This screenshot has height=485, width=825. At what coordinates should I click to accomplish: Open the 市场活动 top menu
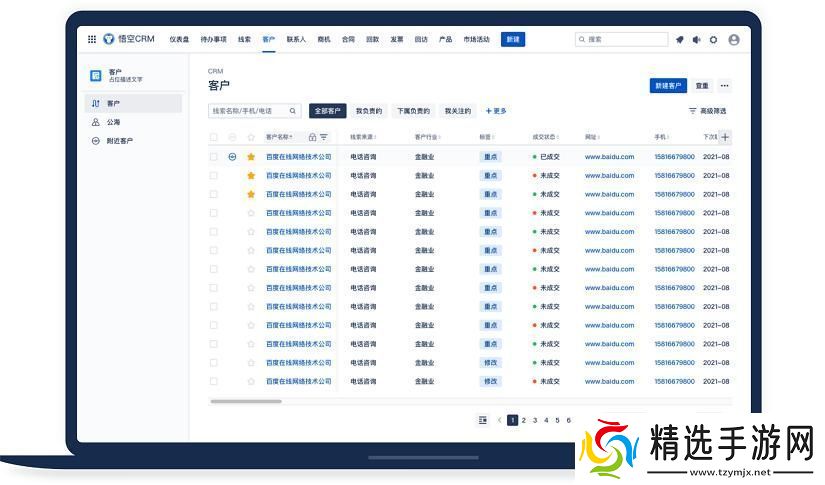tap(476, 39)
